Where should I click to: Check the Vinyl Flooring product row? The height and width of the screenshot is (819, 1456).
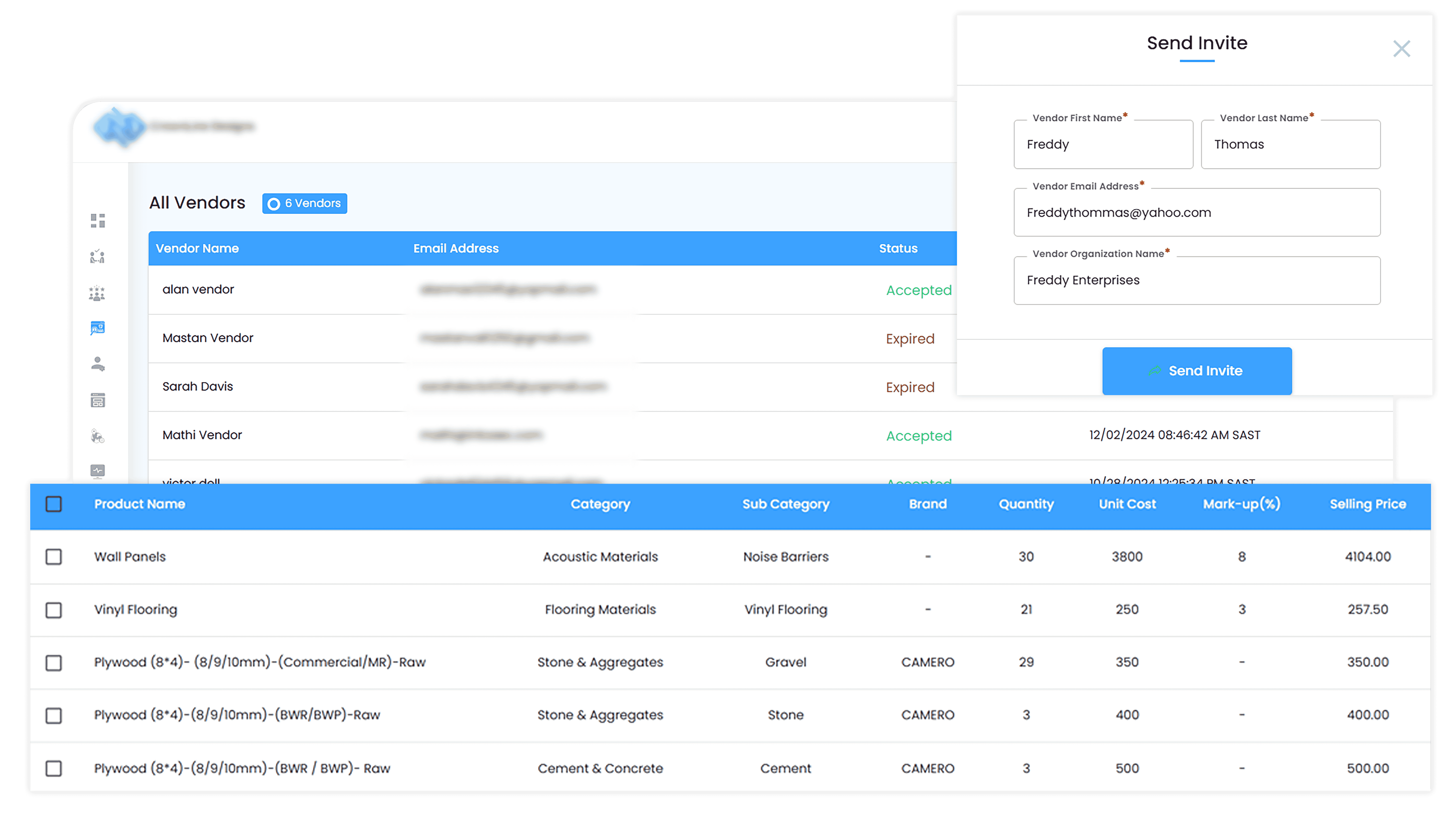54,610
